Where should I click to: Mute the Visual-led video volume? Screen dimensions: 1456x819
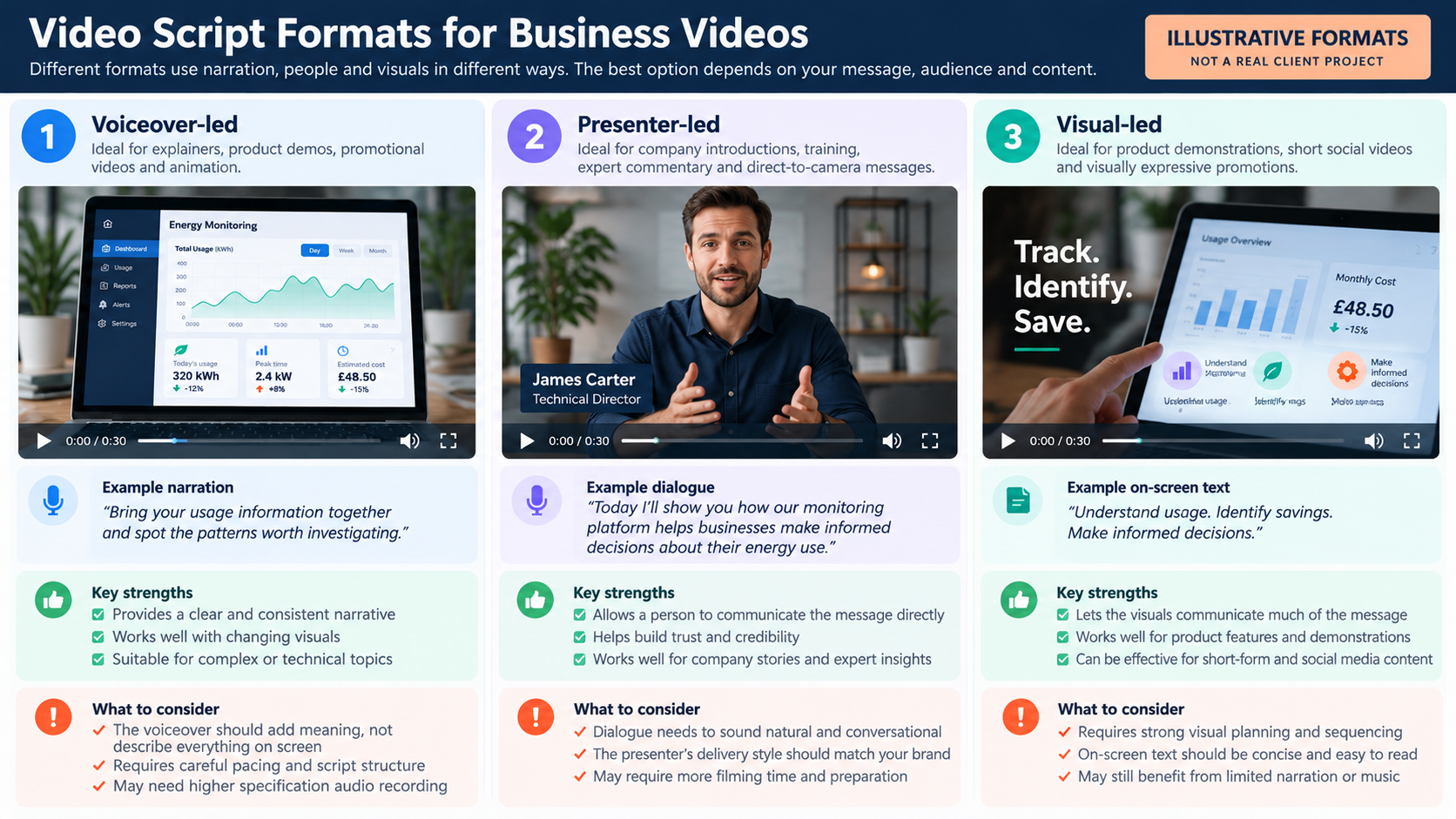[x=1373, y=441]
